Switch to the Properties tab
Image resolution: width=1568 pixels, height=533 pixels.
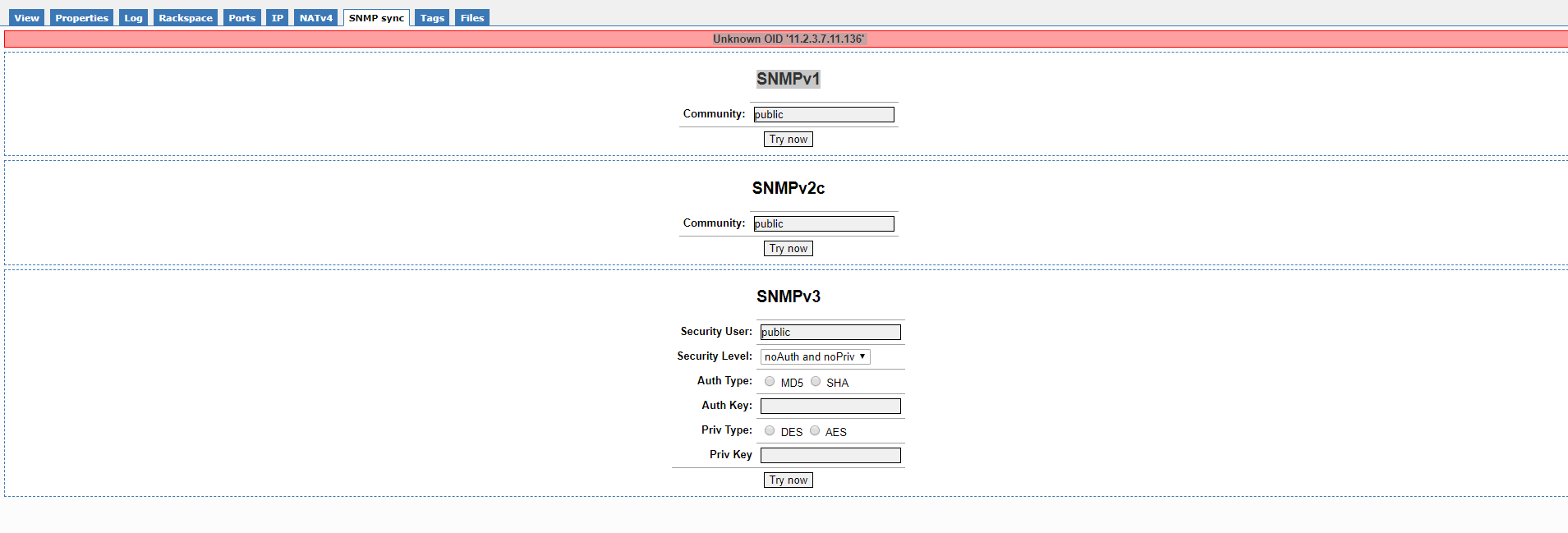[x=81, y=18]
